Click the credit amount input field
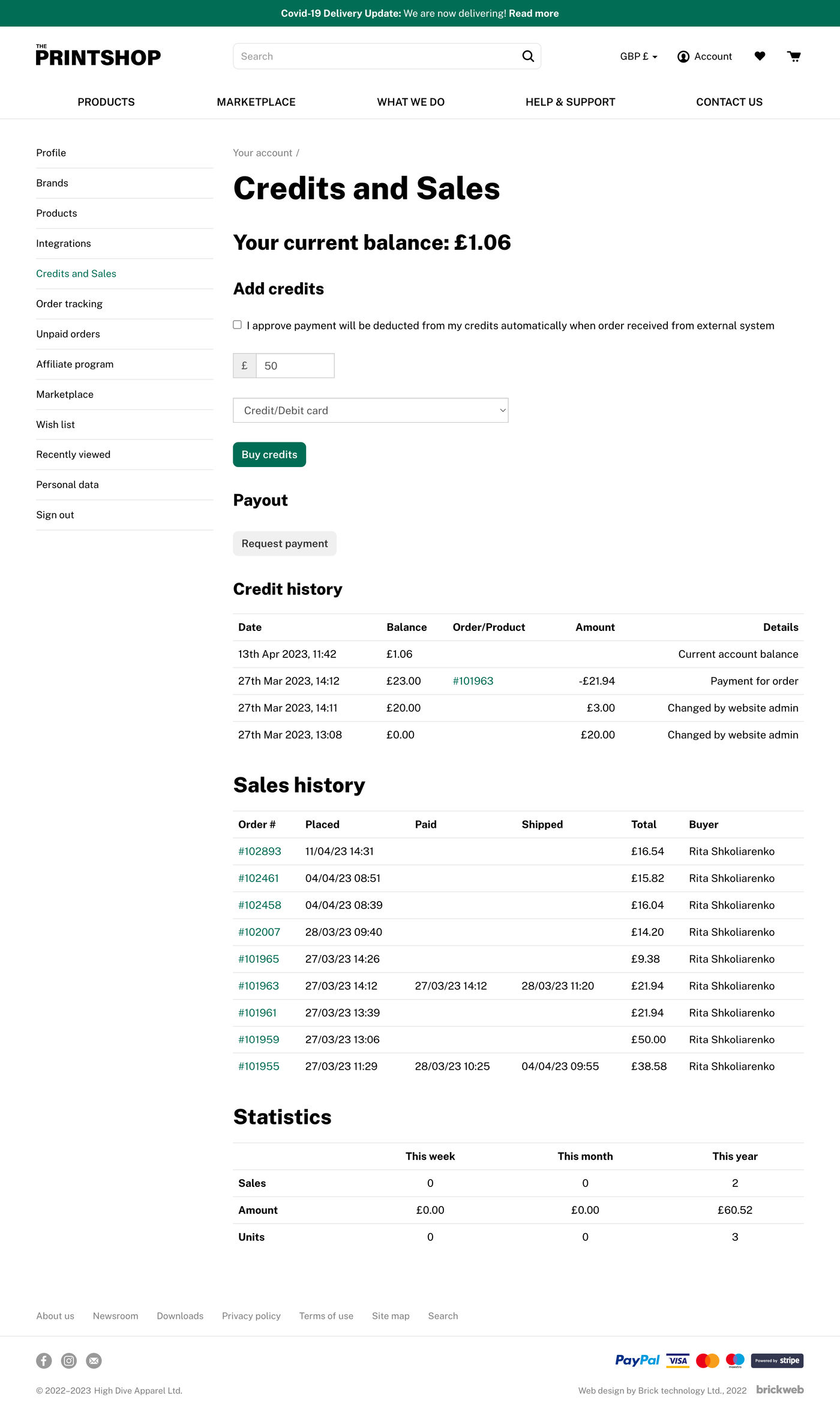Image resolution: width=840 pixels, height=1412 pixels. click(295, 366)
